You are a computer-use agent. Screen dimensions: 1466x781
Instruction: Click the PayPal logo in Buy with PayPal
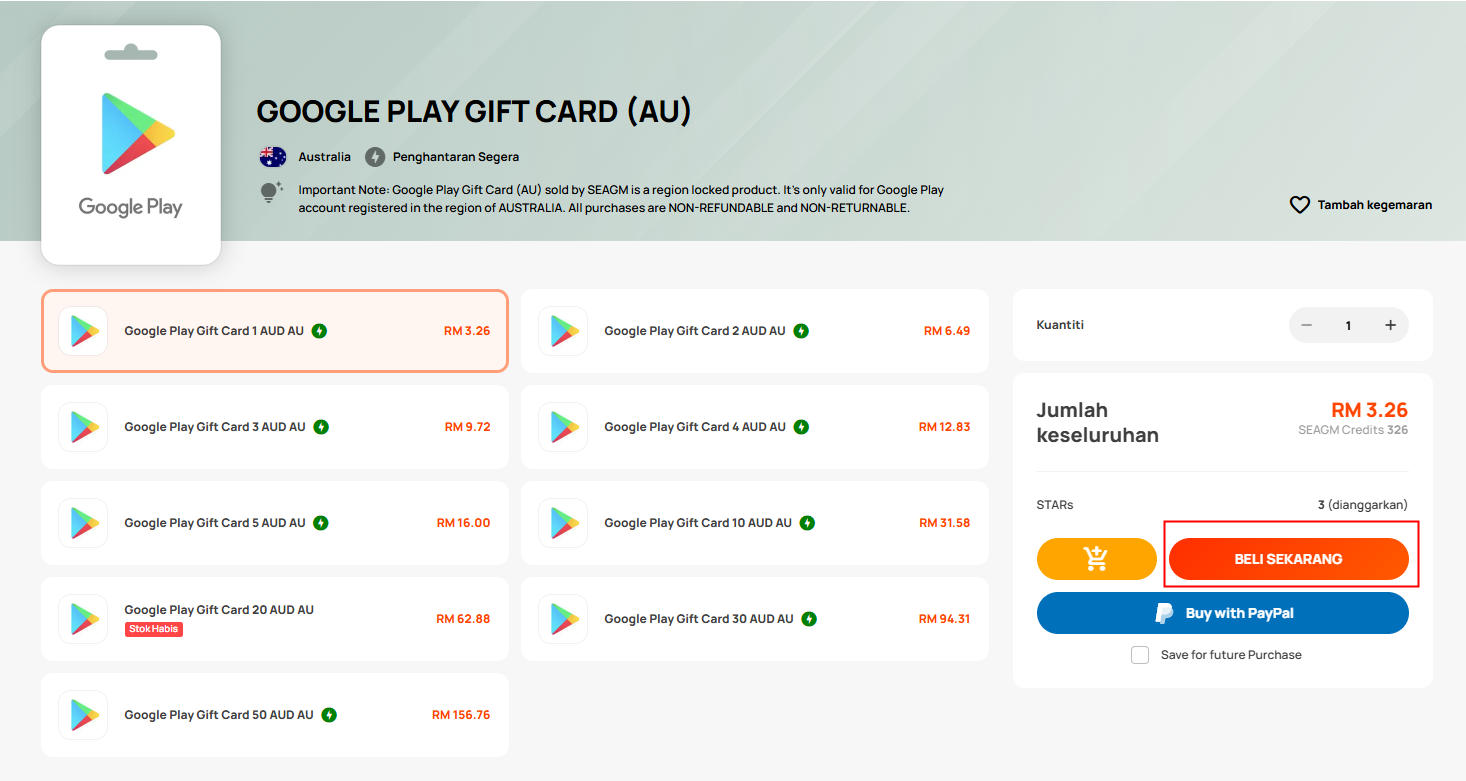[1164, 613]
